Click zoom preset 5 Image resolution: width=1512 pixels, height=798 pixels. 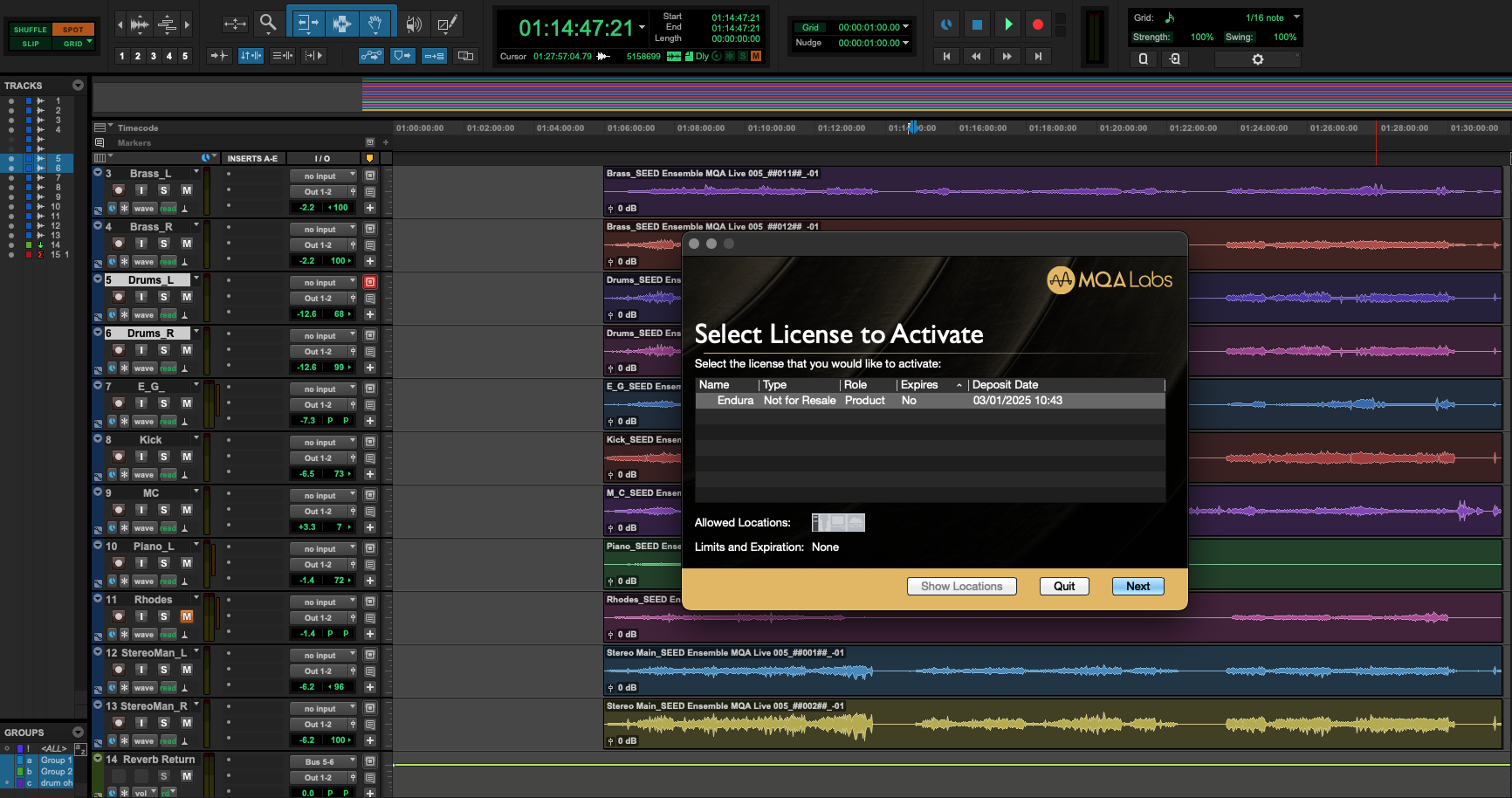click(x=185, y=56)
